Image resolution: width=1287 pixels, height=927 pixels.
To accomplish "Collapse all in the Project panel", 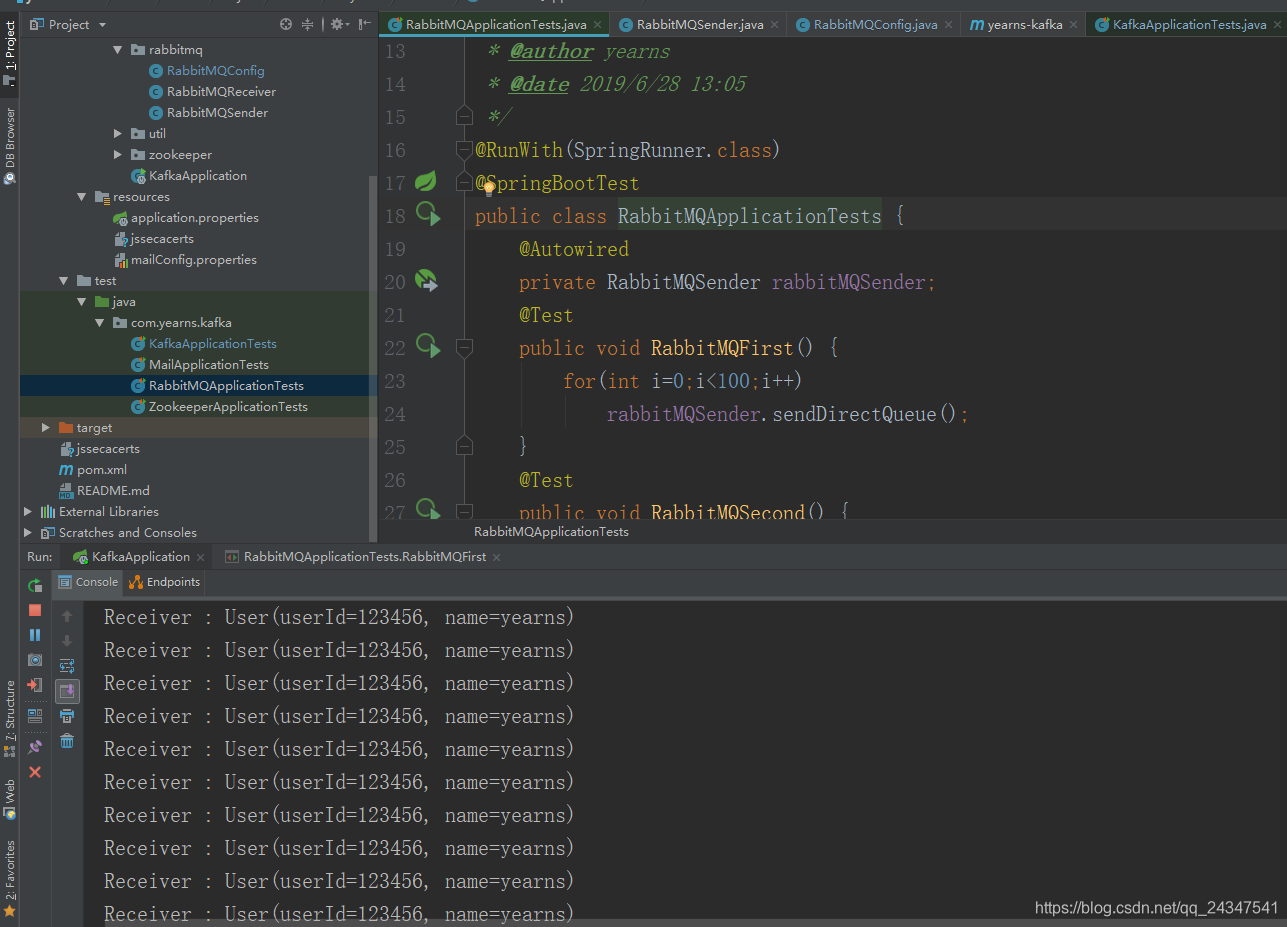I will 307,24.
